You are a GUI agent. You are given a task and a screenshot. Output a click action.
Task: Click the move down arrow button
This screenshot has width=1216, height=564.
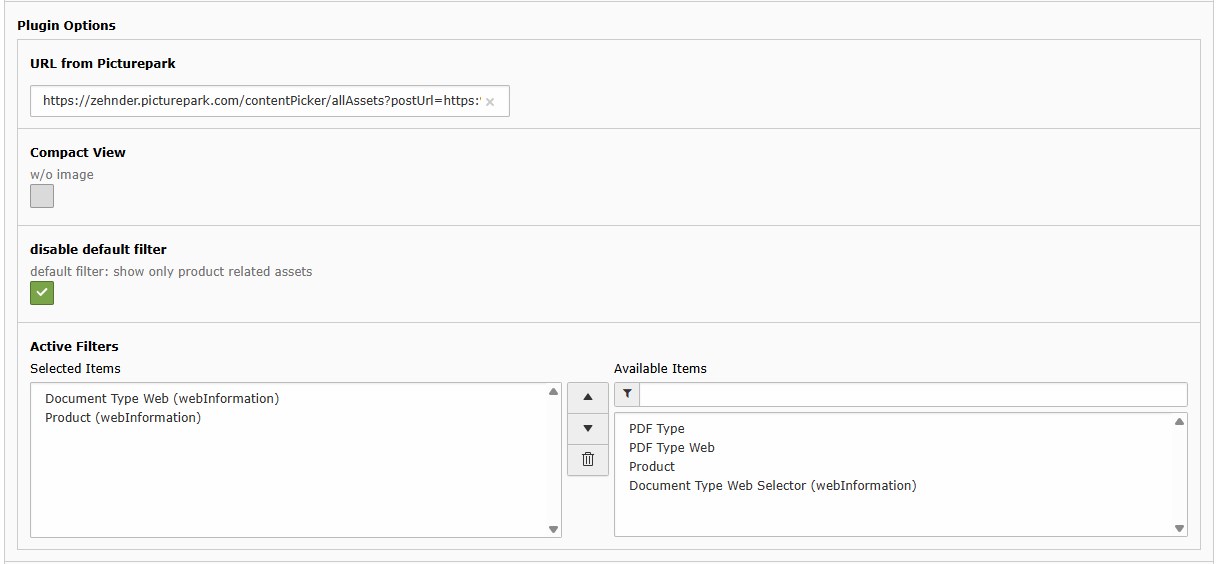click(x=587, y=428)
